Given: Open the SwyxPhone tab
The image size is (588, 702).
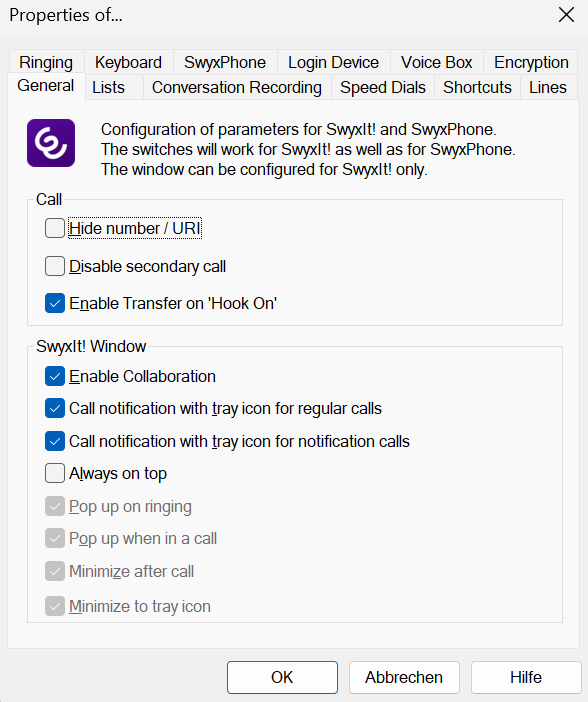Looking at the screenshot, I should 225,62.
